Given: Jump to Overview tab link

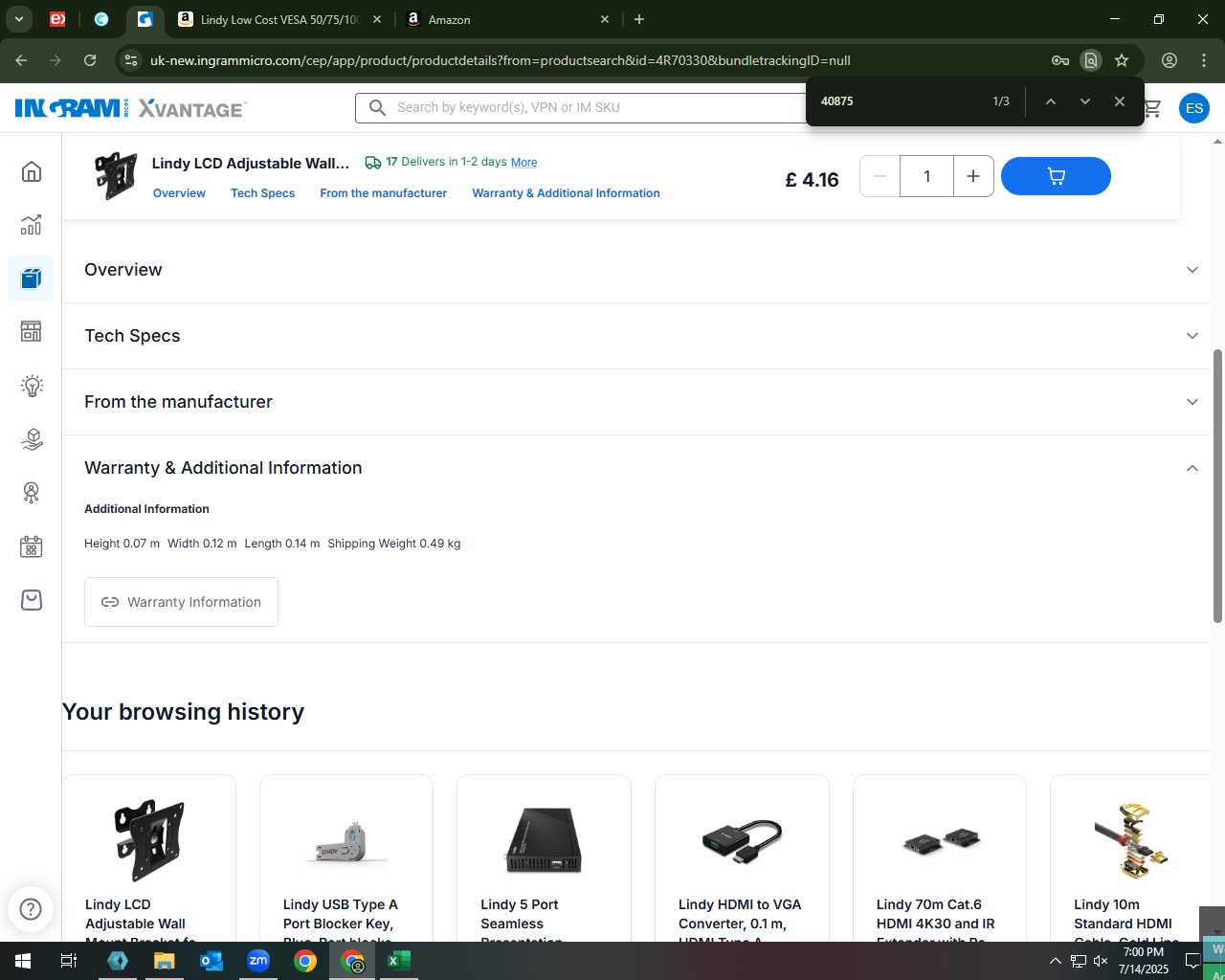Looking at the screenshot, I should 179,193.
